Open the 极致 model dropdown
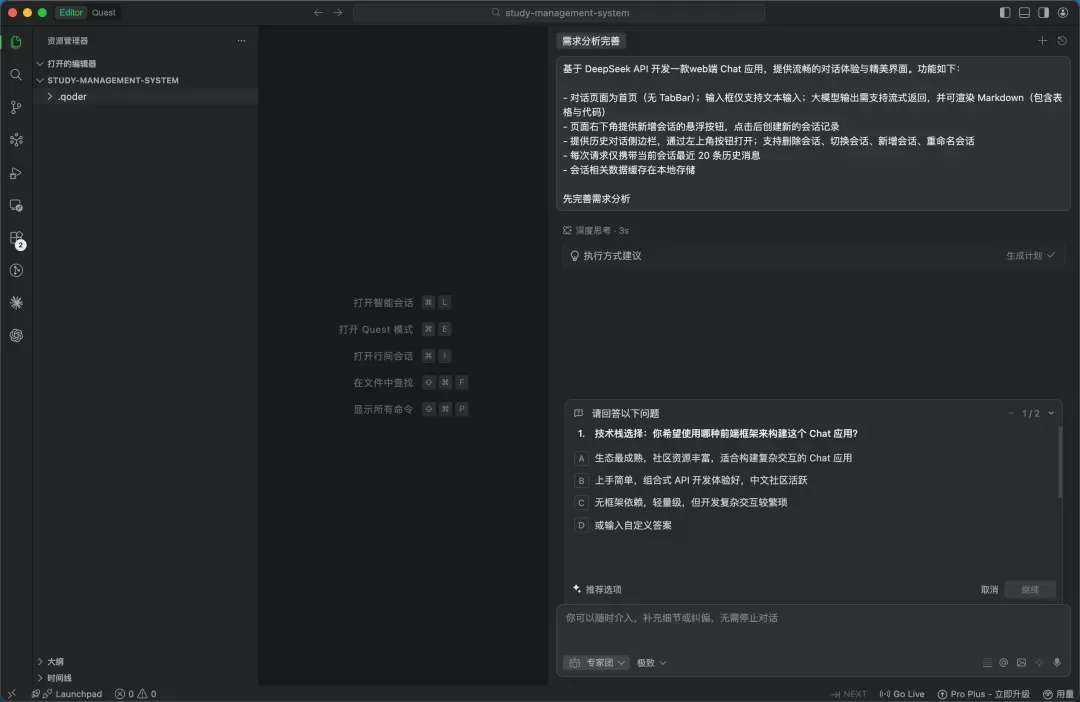Image resolution: width=1080 pixels, height=702 pixels. click(x=651, y=663)
